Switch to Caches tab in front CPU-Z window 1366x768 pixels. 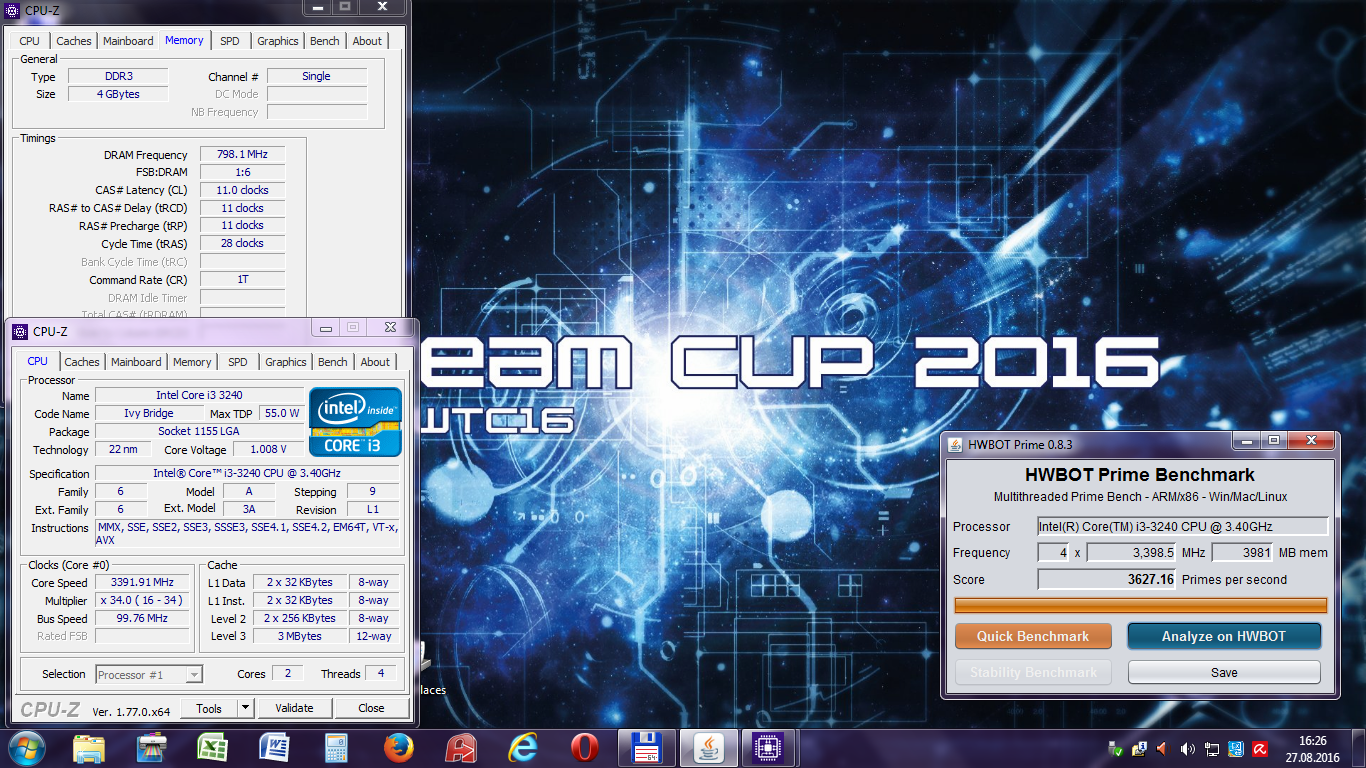(82, 362)
